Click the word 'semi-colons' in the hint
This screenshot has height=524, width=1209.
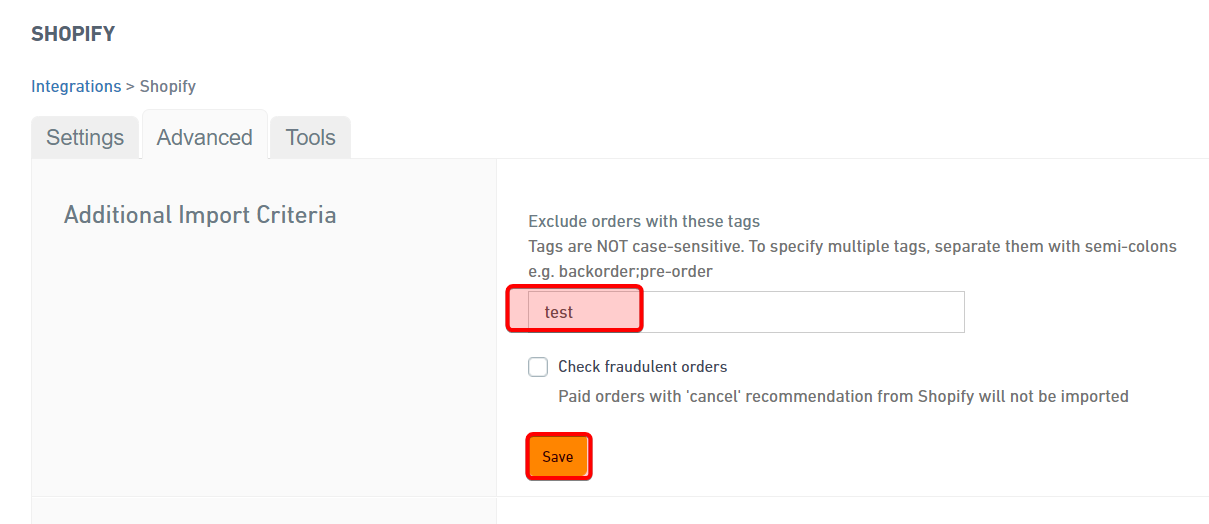1132,246
